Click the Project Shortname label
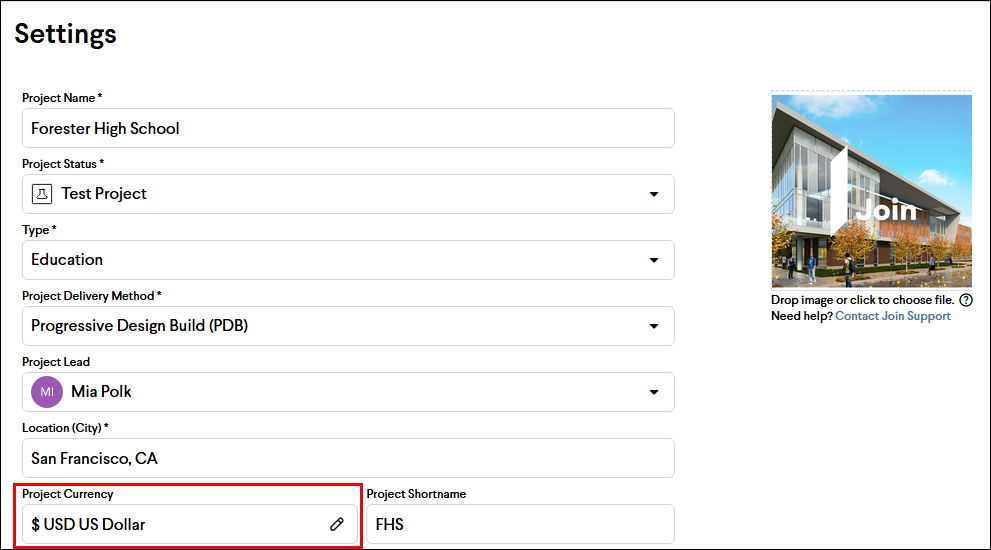The height and width of the screenshot is (550, 991). (x=416, y=494)
